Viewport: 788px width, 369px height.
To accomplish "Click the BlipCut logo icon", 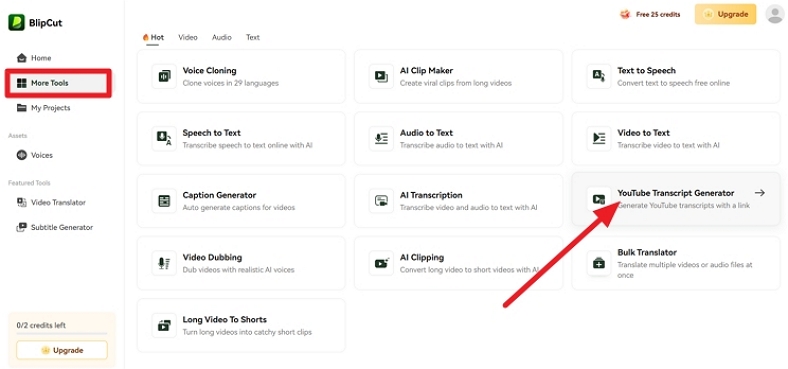I will point(16,22).
